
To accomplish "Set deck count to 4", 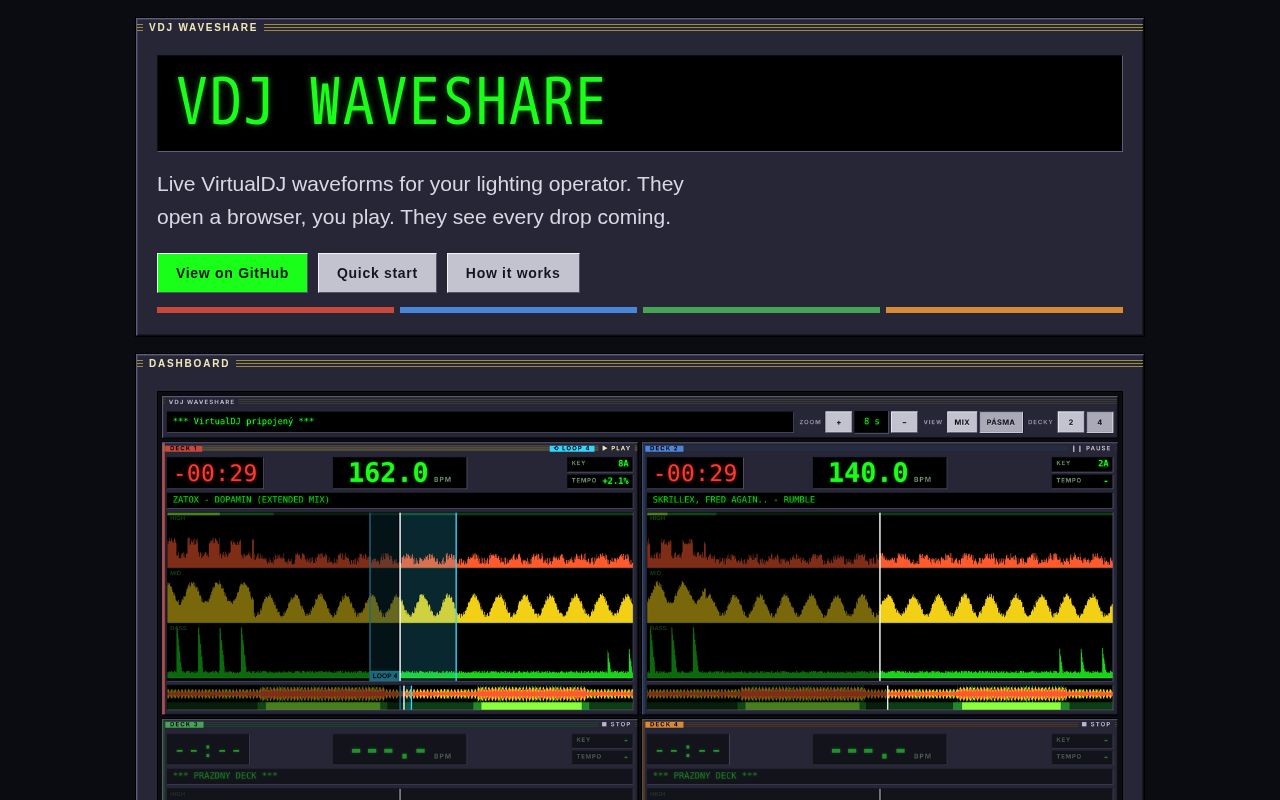I will coord(1100,422).
